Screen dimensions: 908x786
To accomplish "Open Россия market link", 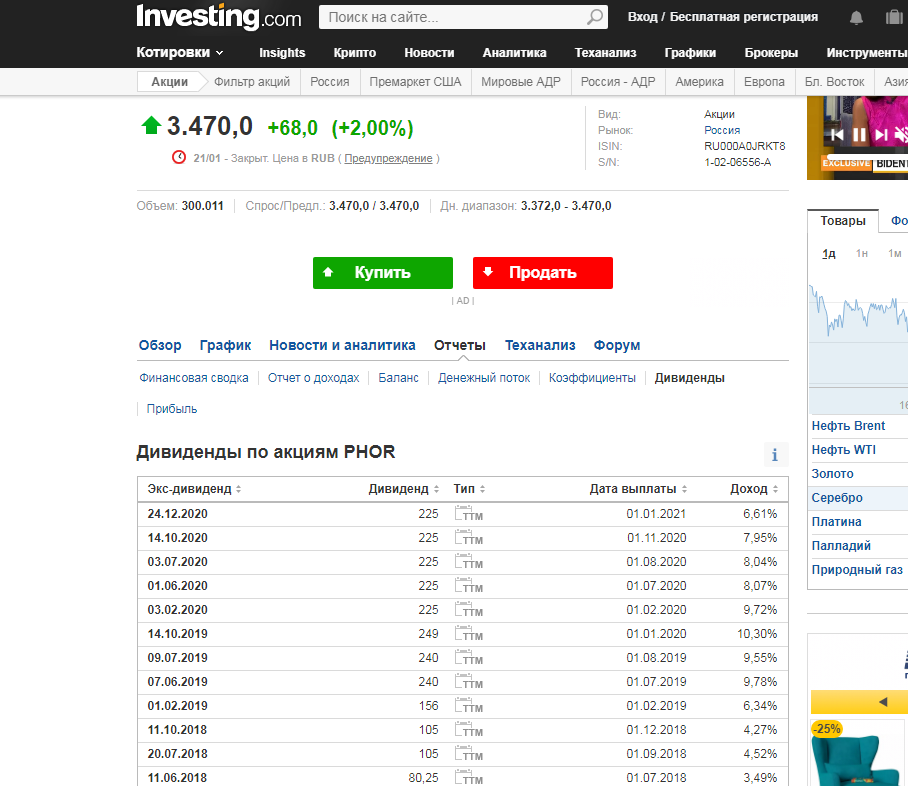I will (x=722, y=130).
